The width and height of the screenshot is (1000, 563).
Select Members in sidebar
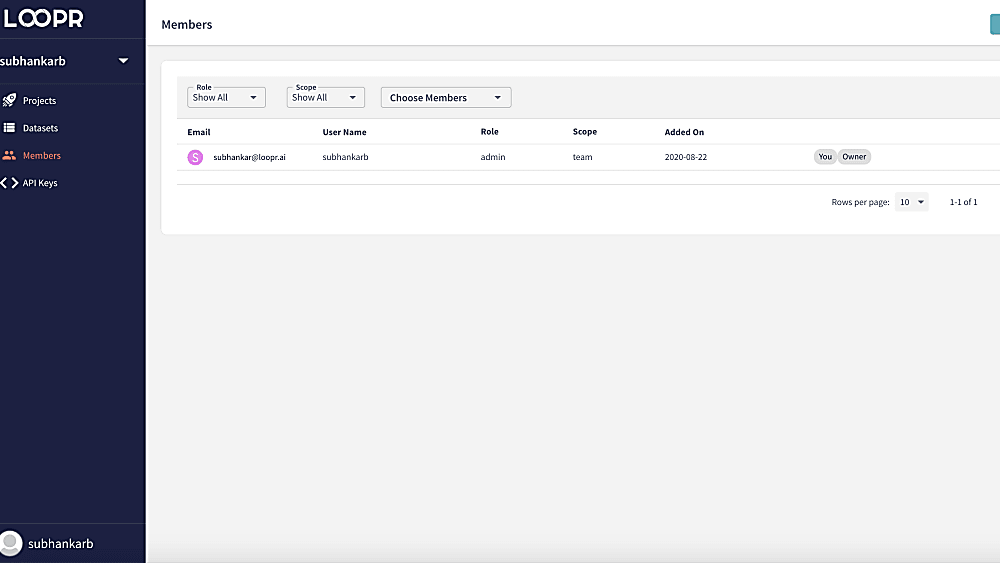41,156
